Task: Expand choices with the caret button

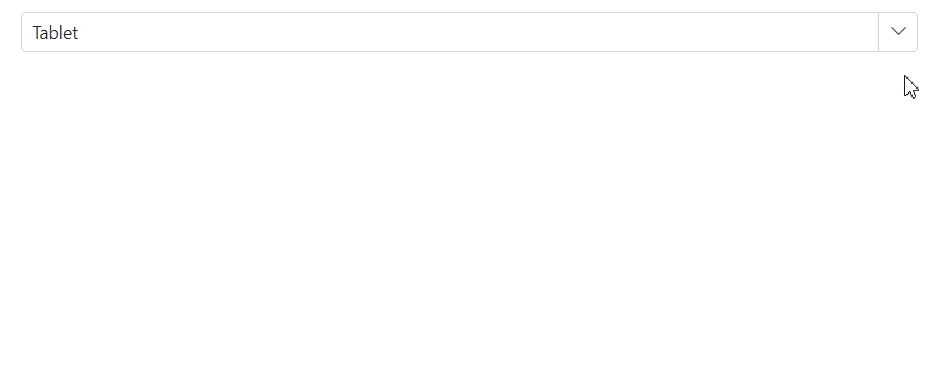Action: point(898,32)
